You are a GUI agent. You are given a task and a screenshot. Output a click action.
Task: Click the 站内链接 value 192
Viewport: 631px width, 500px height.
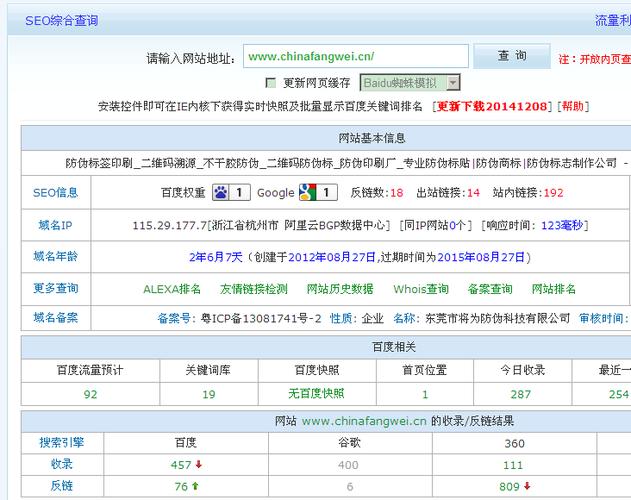point(554,193)
